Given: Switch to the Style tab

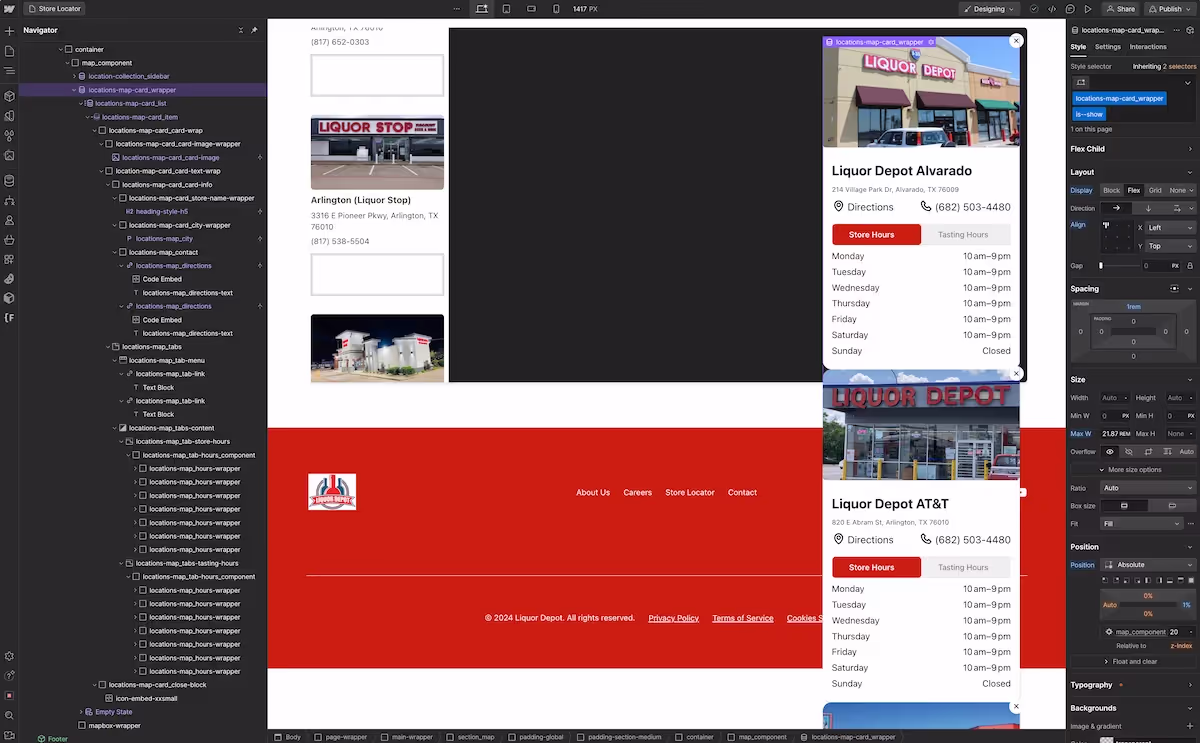Looking at the screenshot, I should 1078,47.
